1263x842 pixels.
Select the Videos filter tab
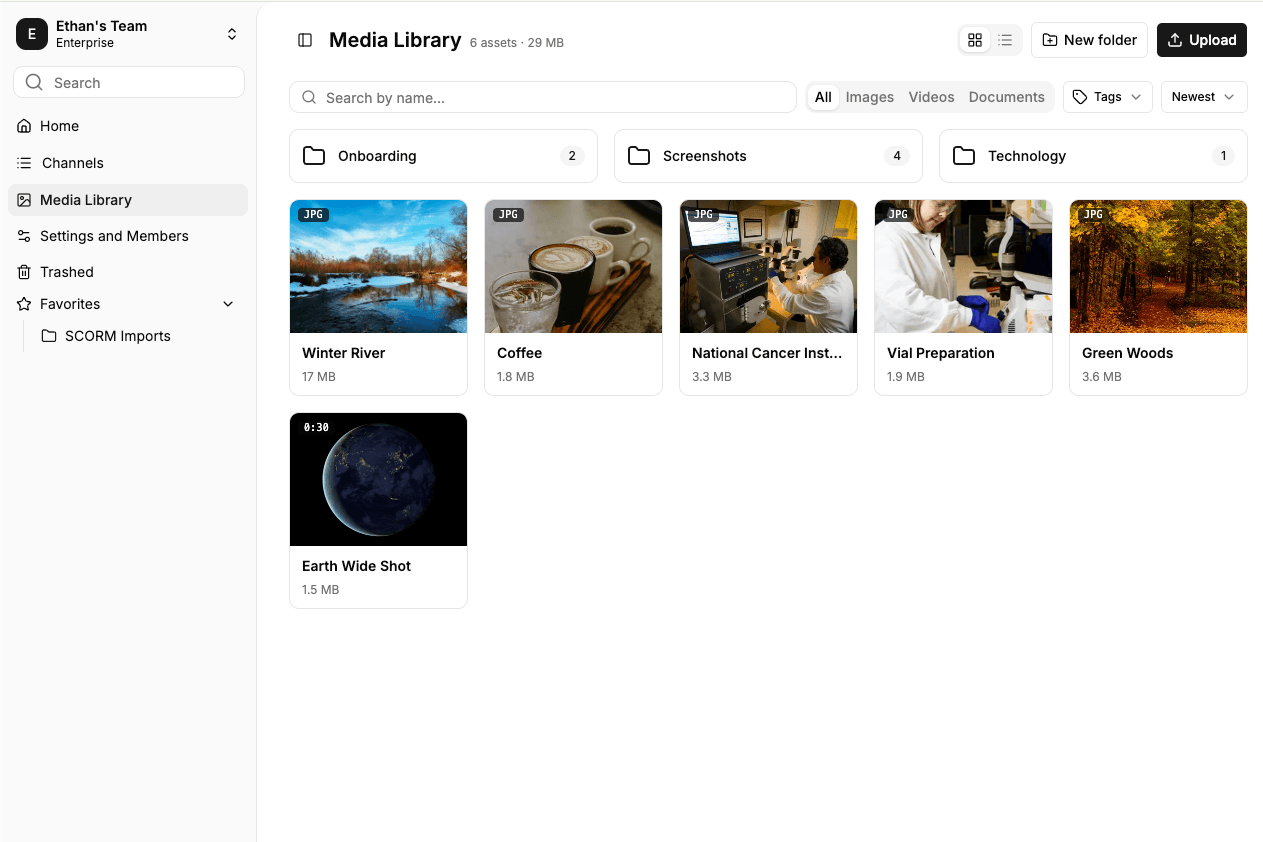click(x=931, y=97)
